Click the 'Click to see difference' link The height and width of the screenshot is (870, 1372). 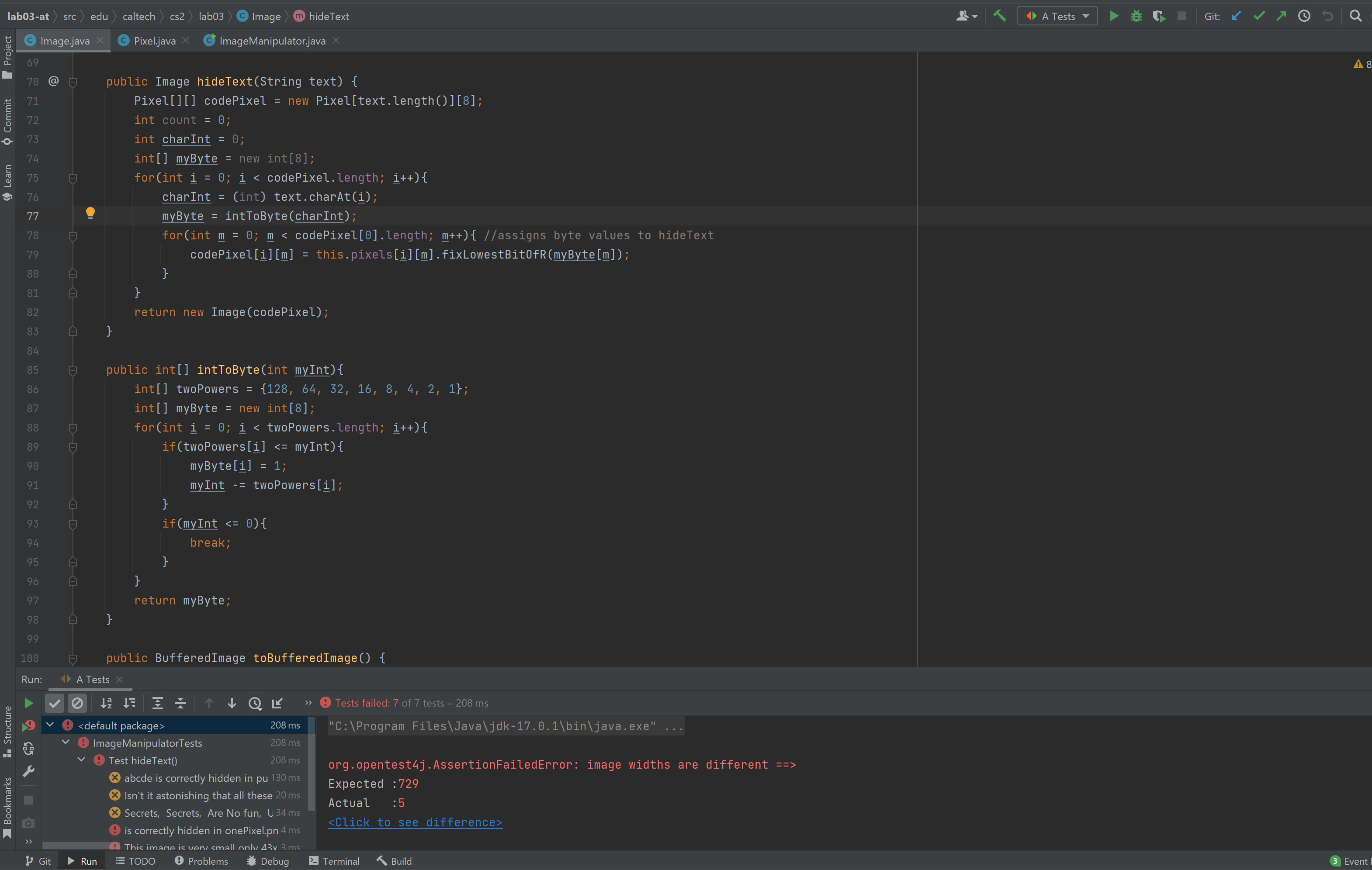415,822
